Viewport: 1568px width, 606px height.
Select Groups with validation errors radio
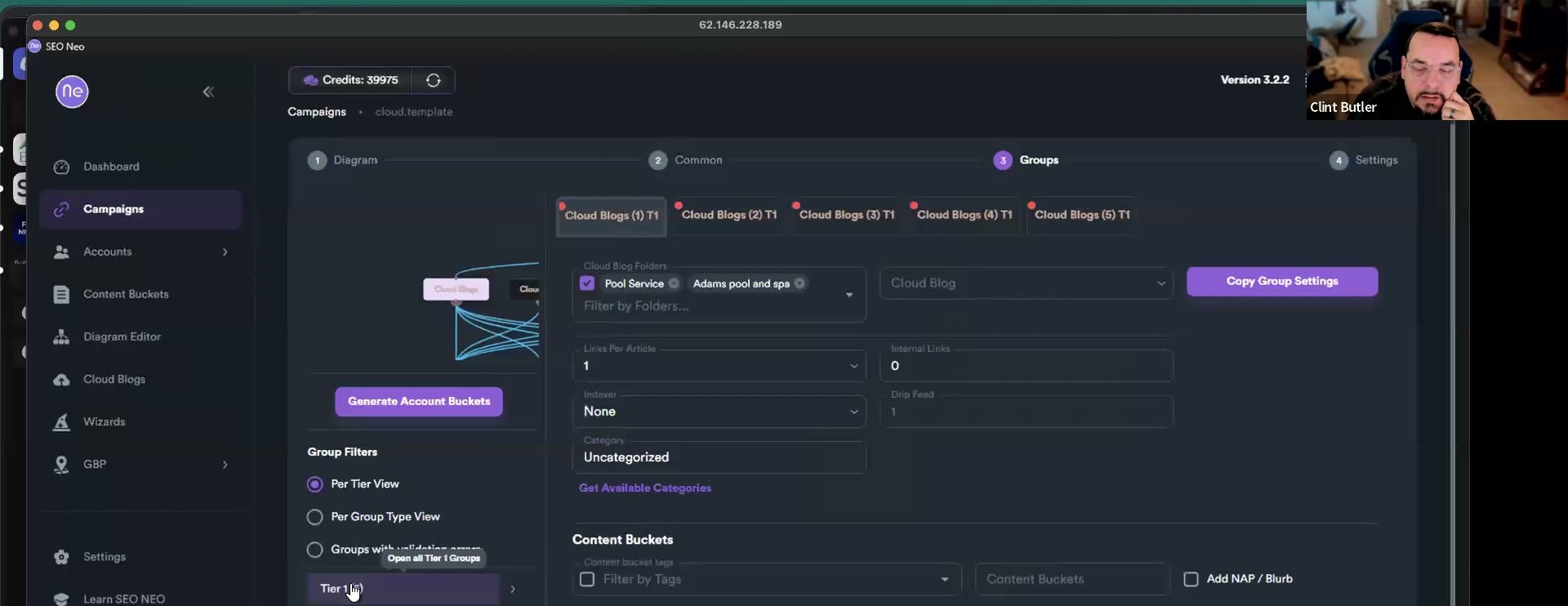tap(314, 550)
